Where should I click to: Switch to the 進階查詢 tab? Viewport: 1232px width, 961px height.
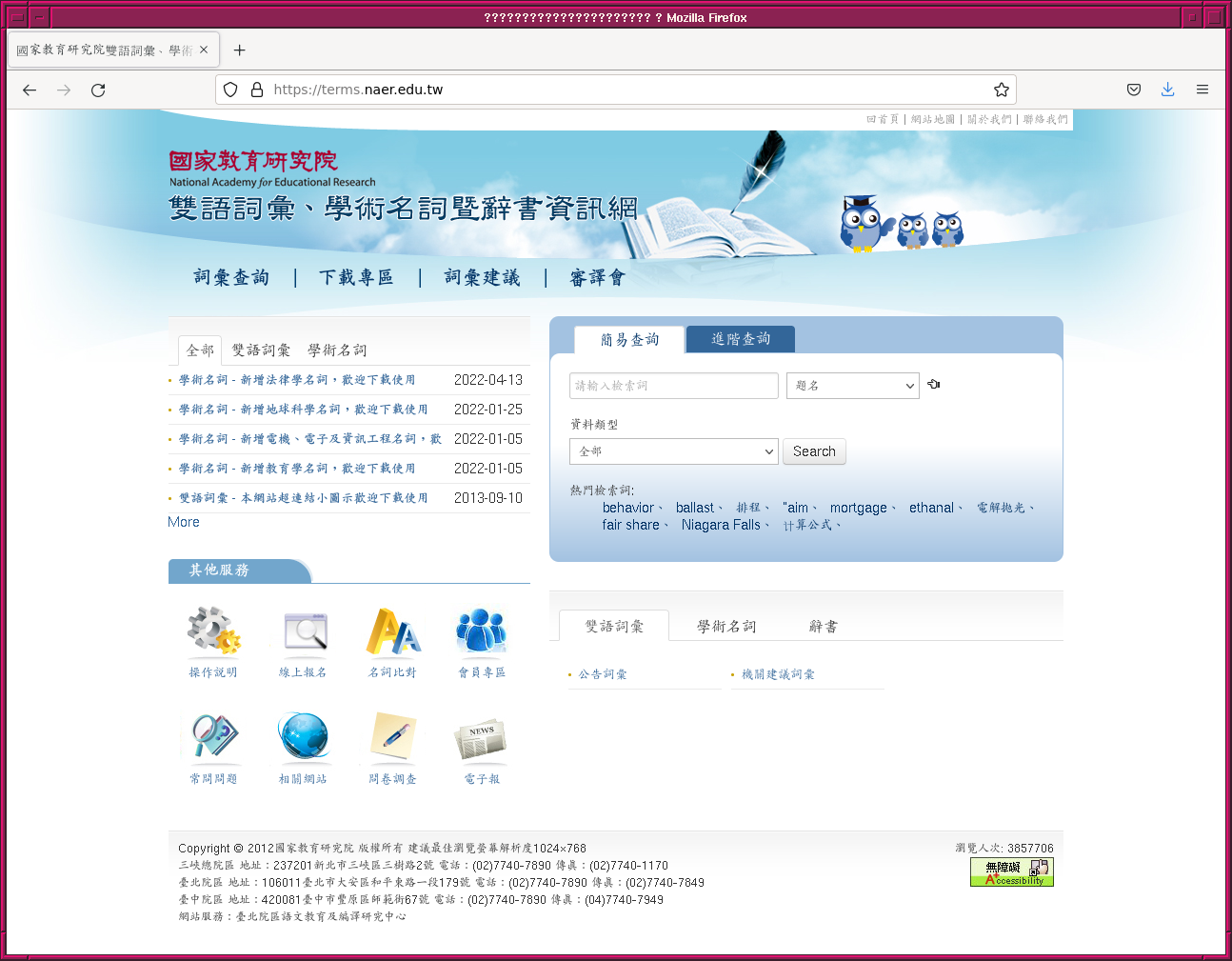click(741, 339)
